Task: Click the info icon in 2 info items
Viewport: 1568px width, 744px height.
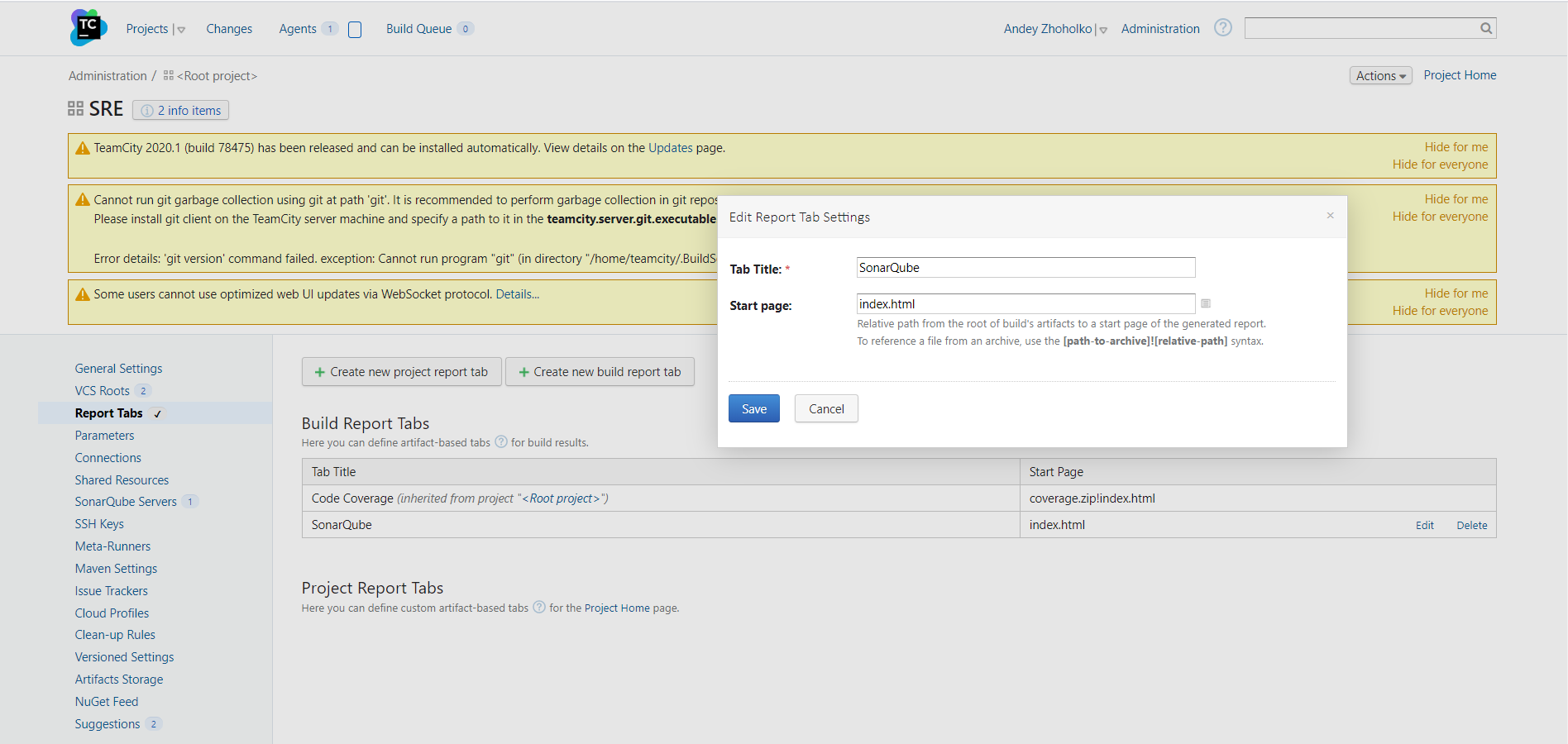Action: pos(147,111)
